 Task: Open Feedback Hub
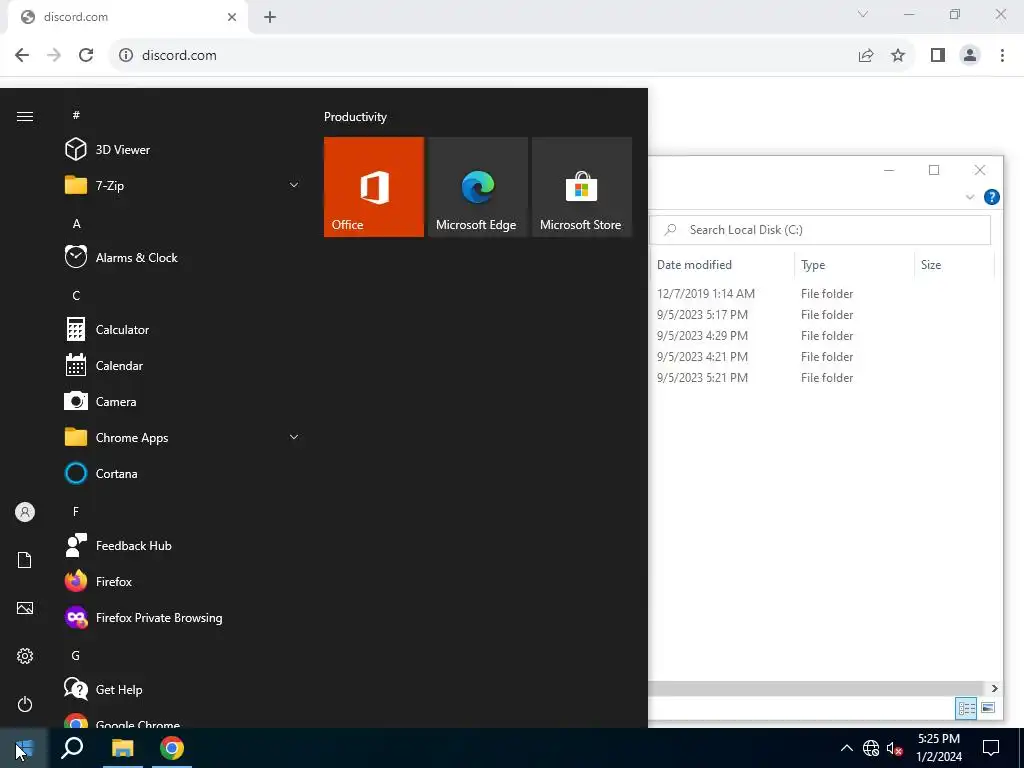pos(183,545)
